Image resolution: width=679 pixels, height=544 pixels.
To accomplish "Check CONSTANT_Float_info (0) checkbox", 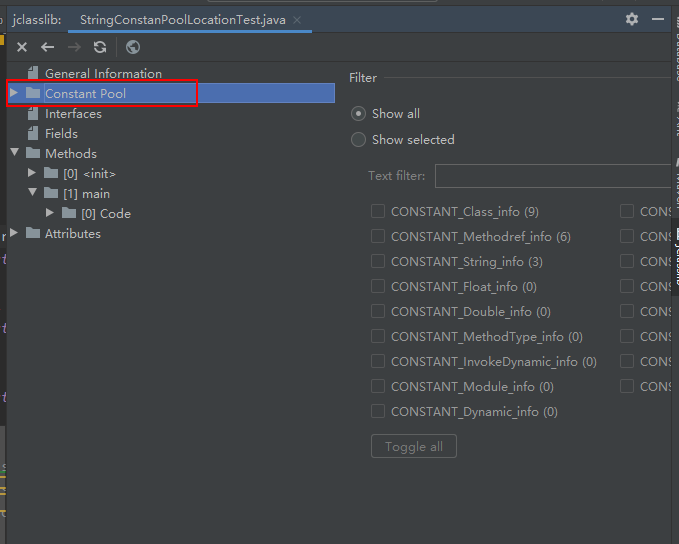I will 378,286.
